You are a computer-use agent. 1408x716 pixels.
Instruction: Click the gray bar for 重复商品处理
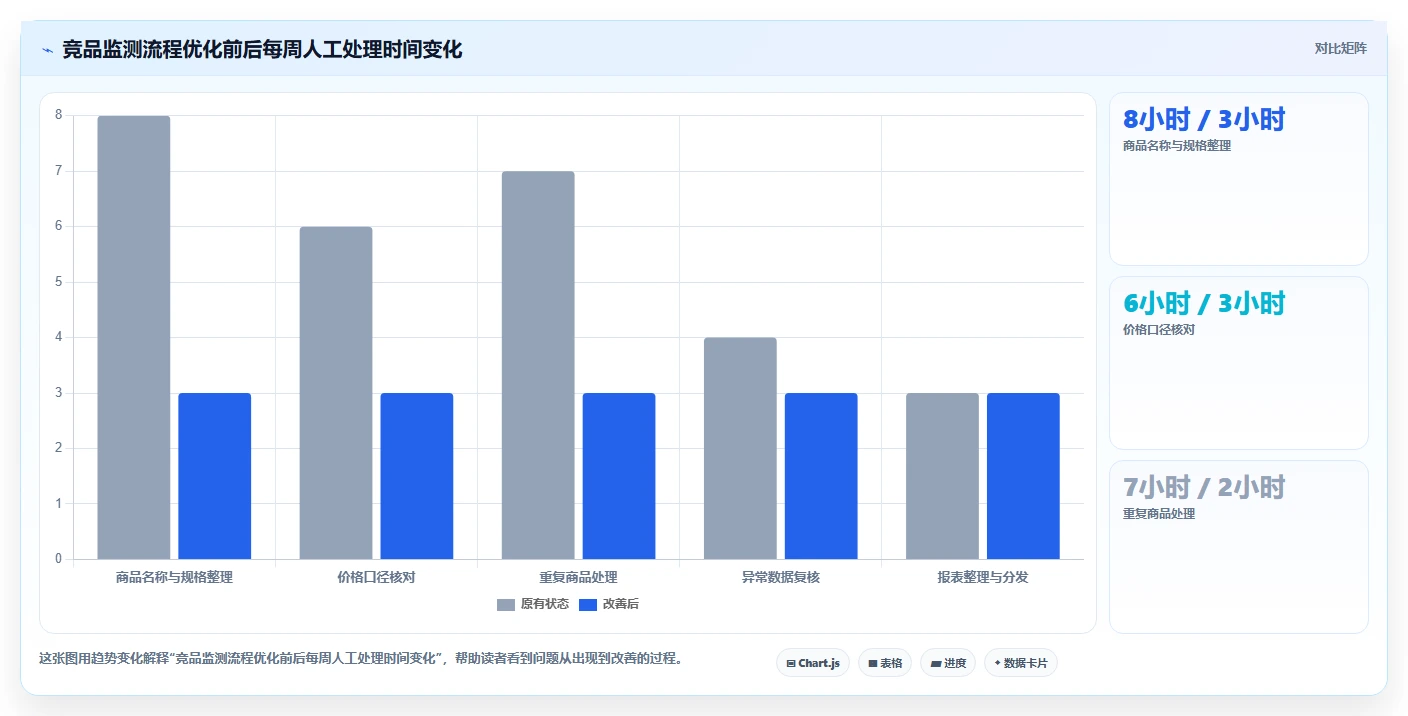[538, 365]
